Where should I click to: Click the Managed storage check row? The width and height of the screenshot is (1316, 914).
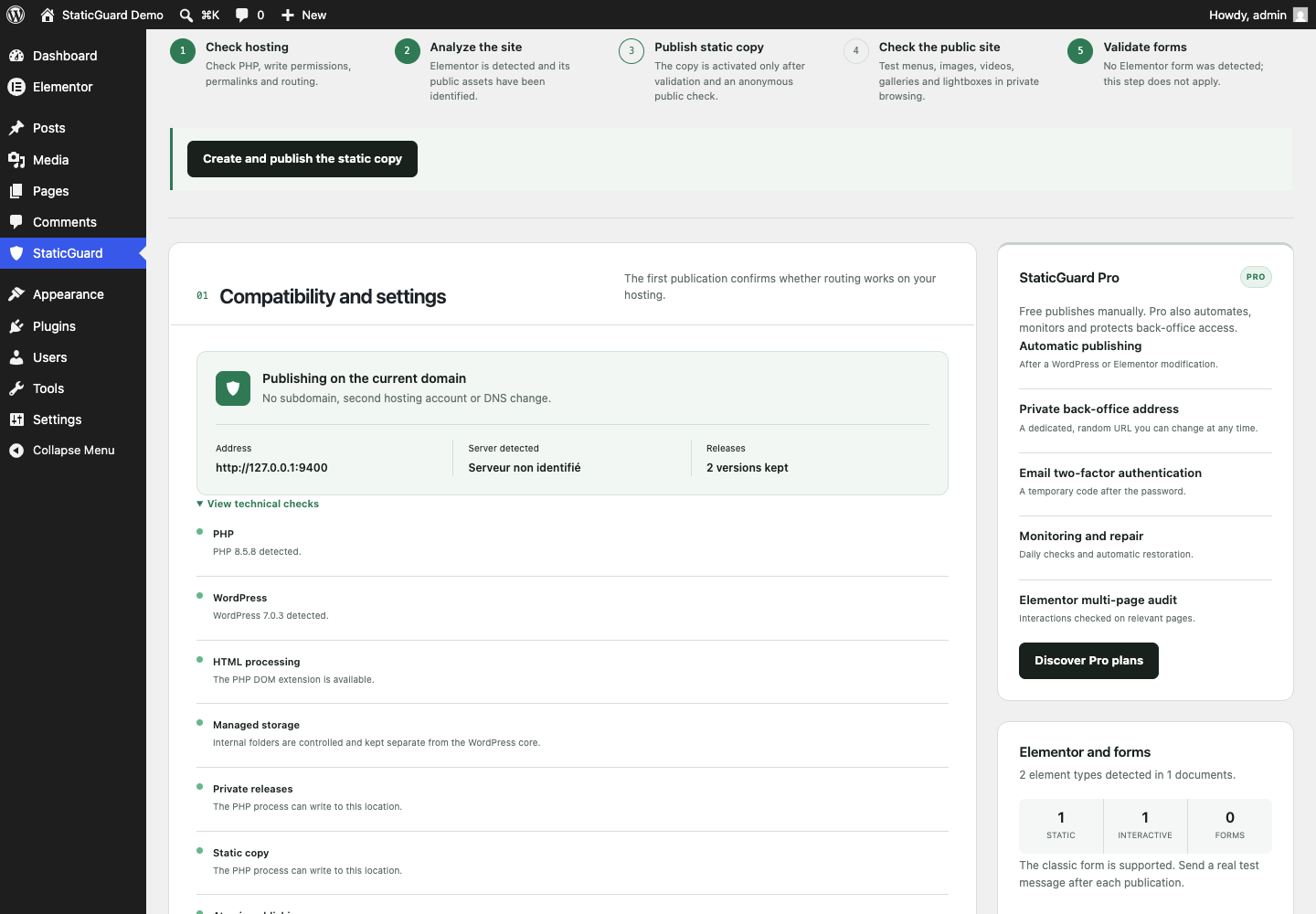point(572,735)
